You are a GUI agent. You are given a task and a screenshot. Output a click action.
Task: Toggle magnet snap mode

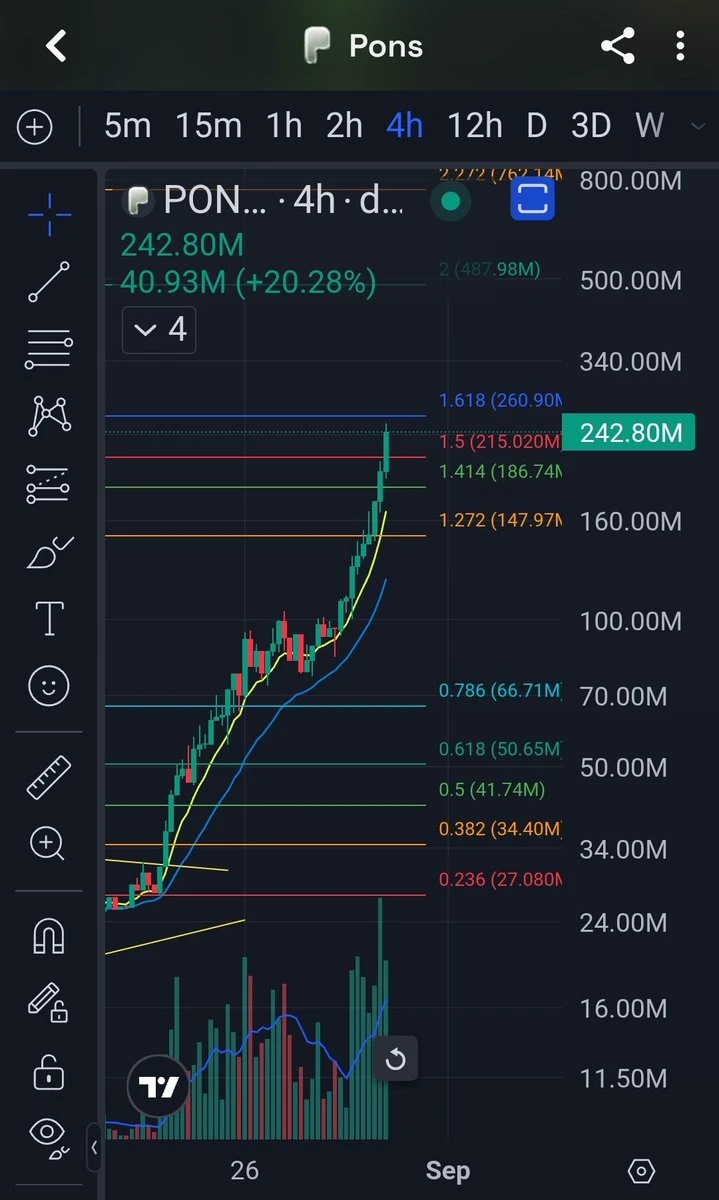tap(49, 936)
